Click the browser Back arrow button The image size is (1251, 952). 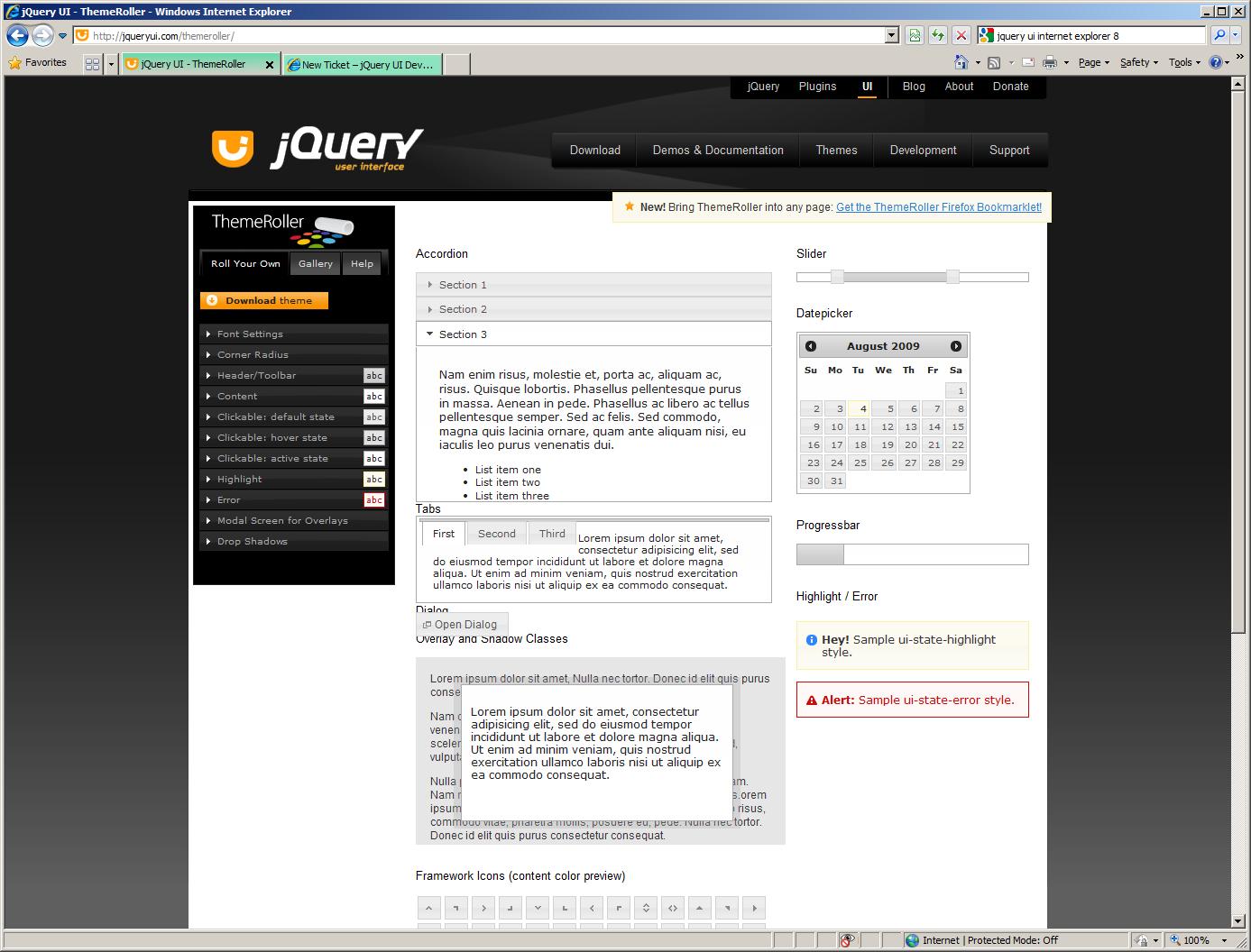[x=17, y=35]
